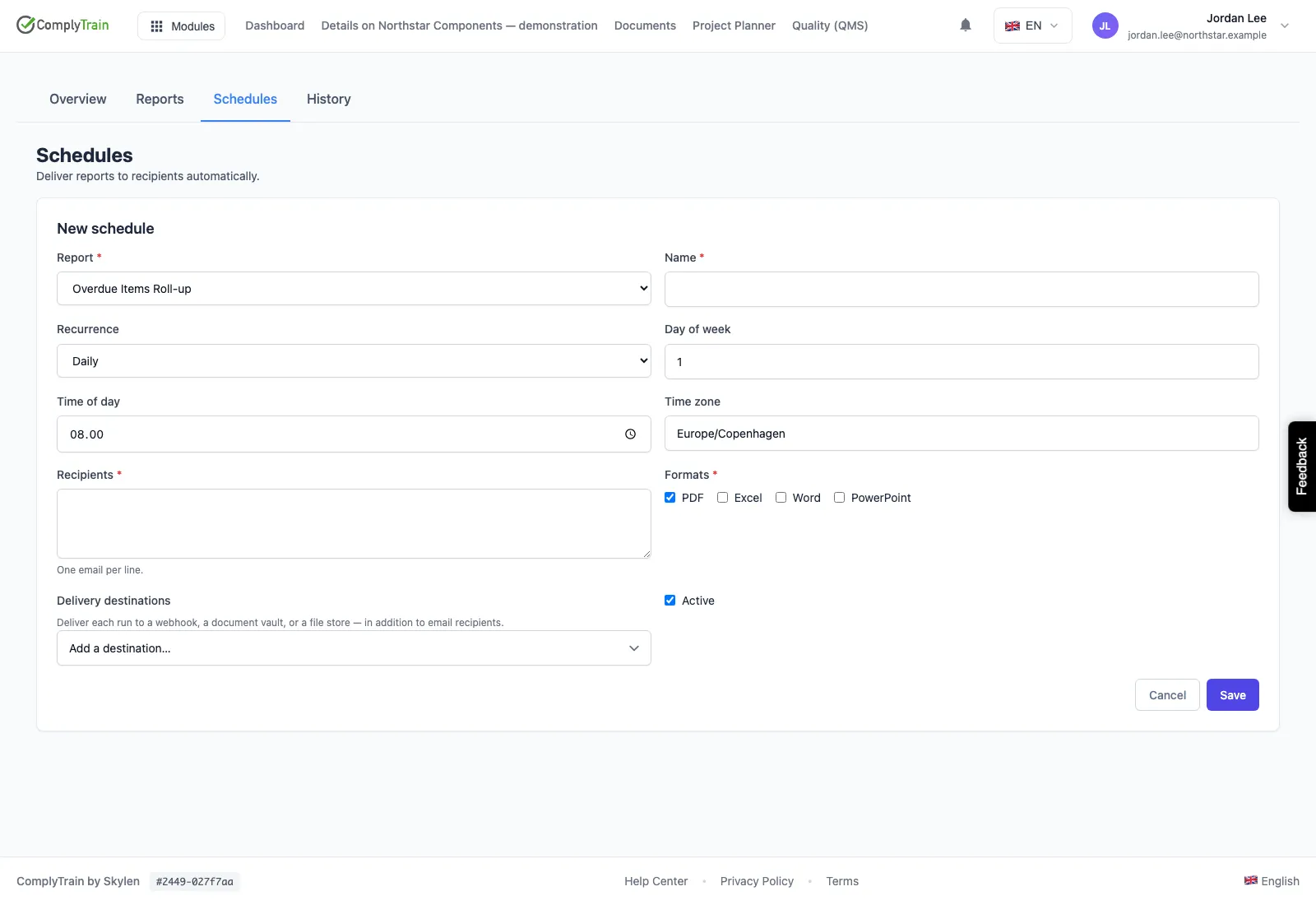1316x905 pixels.
Task: Enable the PowerPoint format checkbox
Action: point(839,498)
